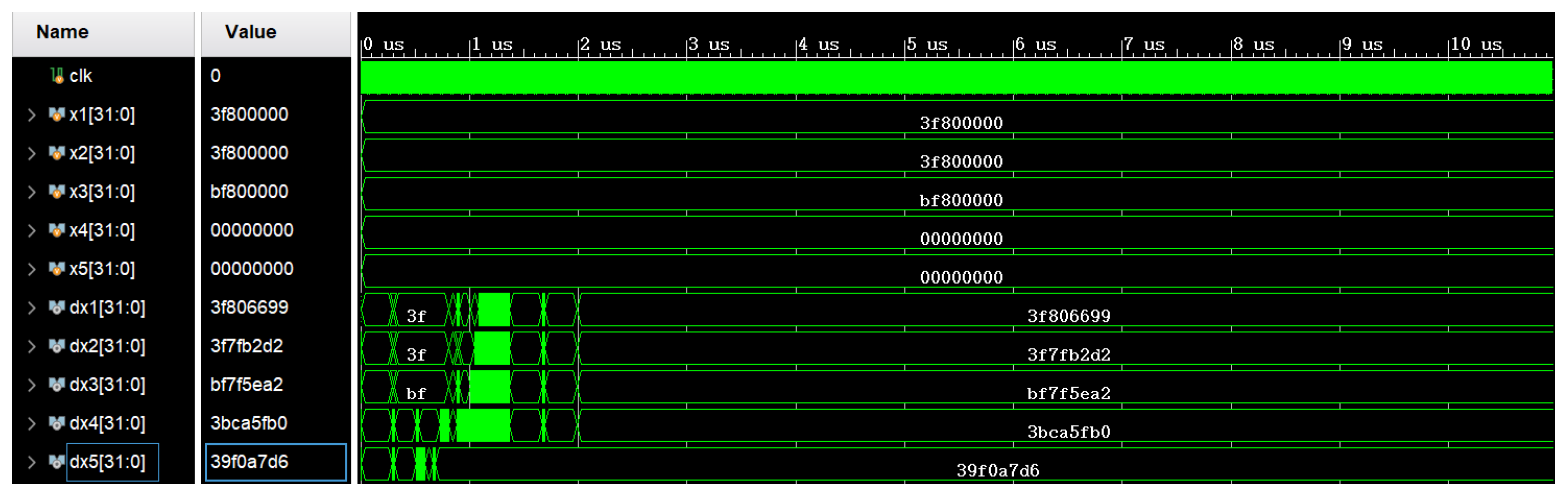Expand the x5[31:0] bus
The width and height of the screenshot is (1568, 495).
[x=31, y=268]
